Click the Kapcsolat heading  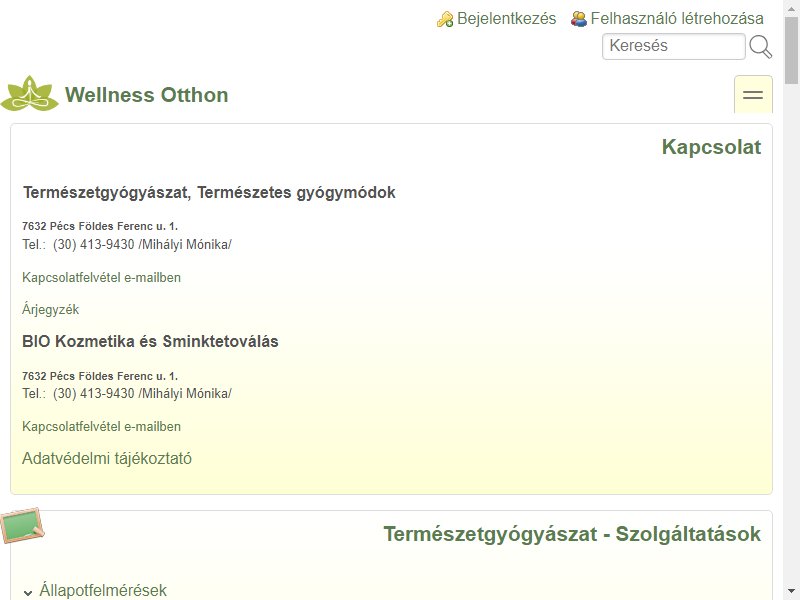coord(711,147)
